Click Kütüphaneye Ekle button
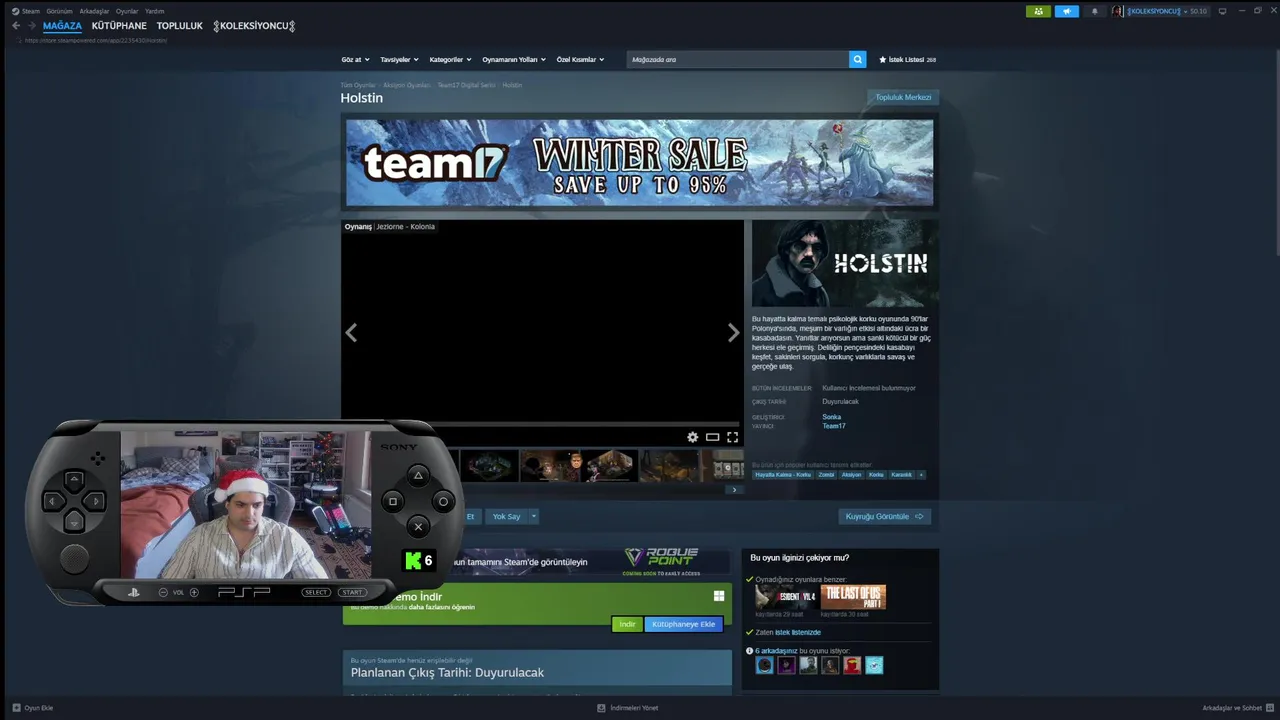This screenshot has height=720, width=1280. 684,624
